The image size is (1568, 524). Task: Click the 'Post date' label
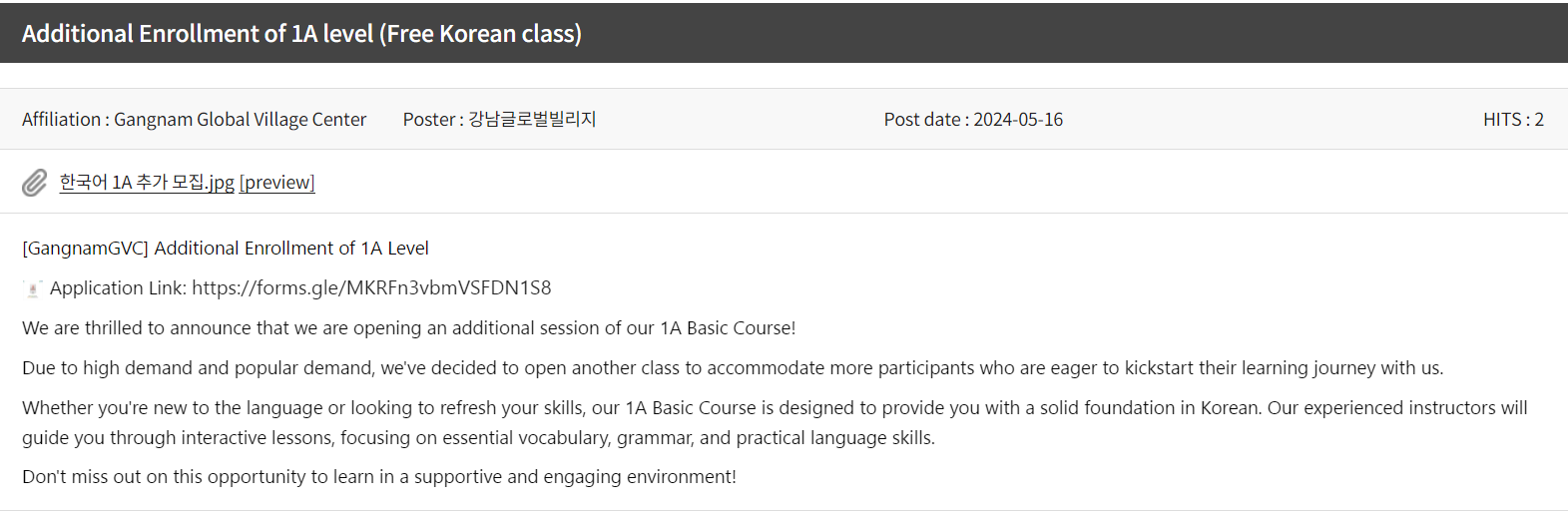[922, 120]
